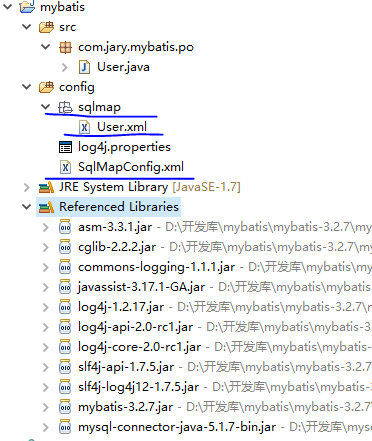The image size is (372, 441).
Task: Click the sqlmap package icon
Action: click(65, 107)
